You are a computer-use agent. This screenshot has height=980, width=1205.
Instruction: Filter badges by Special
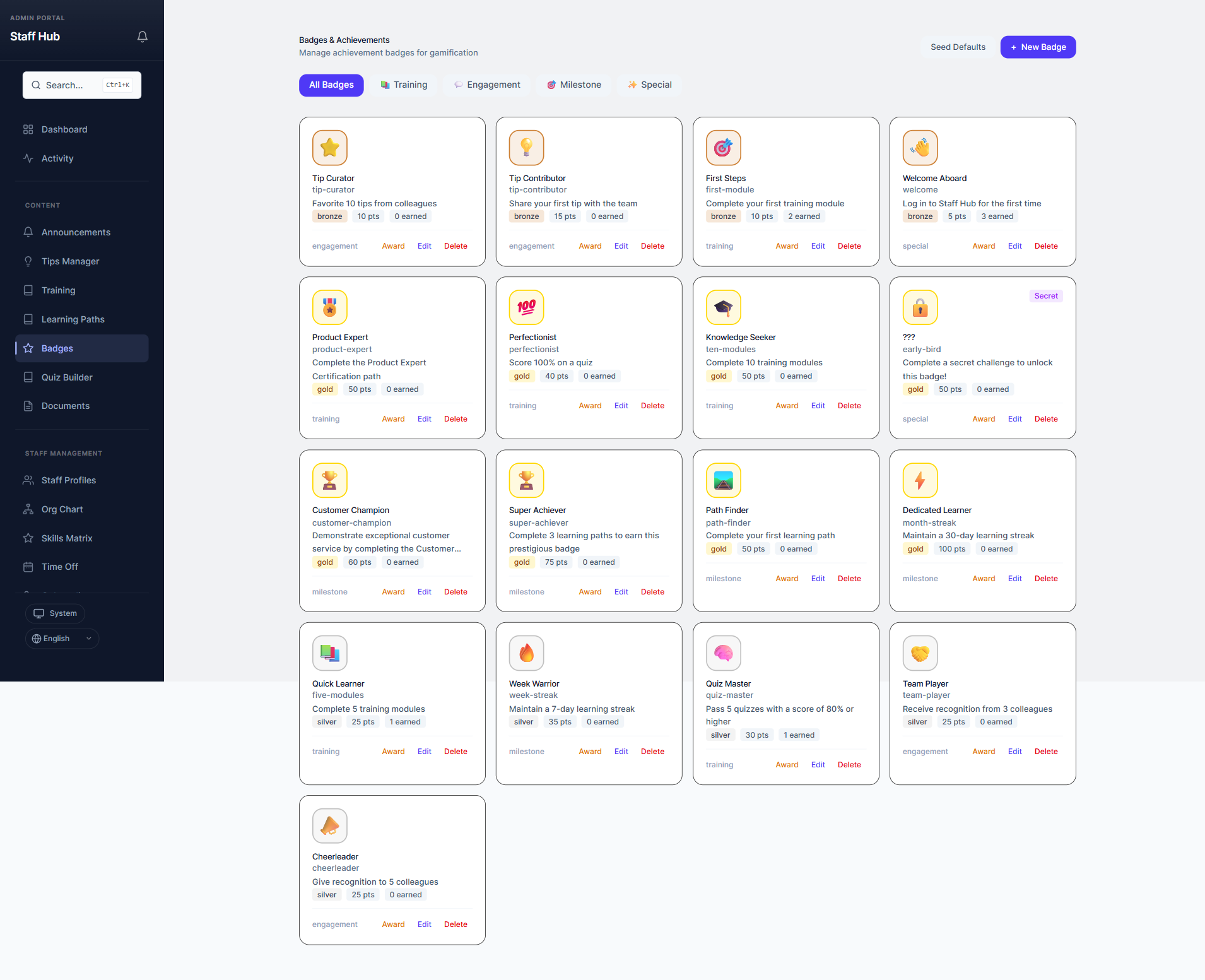[649, 85]
